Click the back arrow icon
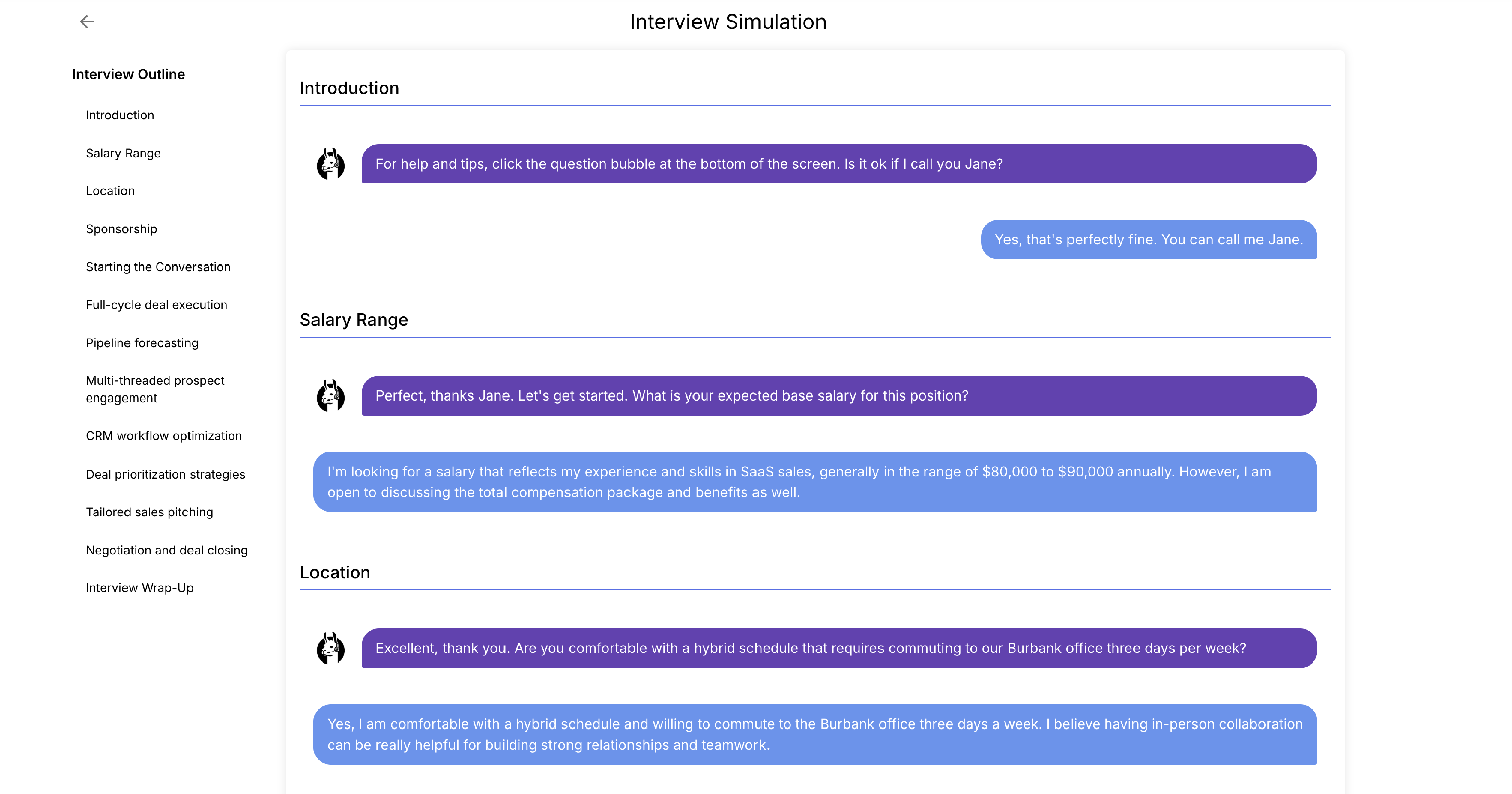Image resolution: width=1512 pixels, height=794 pixels. pos(87,22)
